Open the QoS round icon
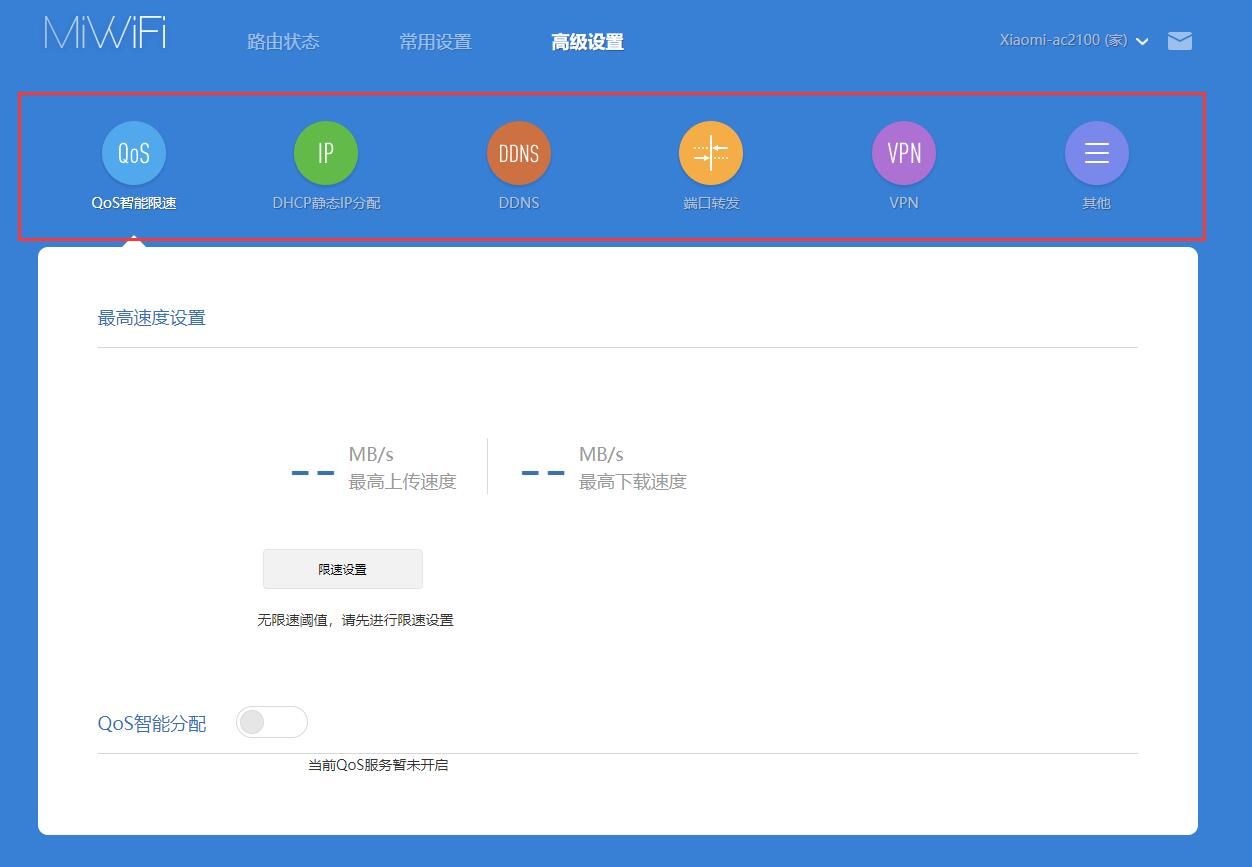Image resolution: width=1252 pixels, height=867 pixels. pyautogui.click(x=134, y=153)
